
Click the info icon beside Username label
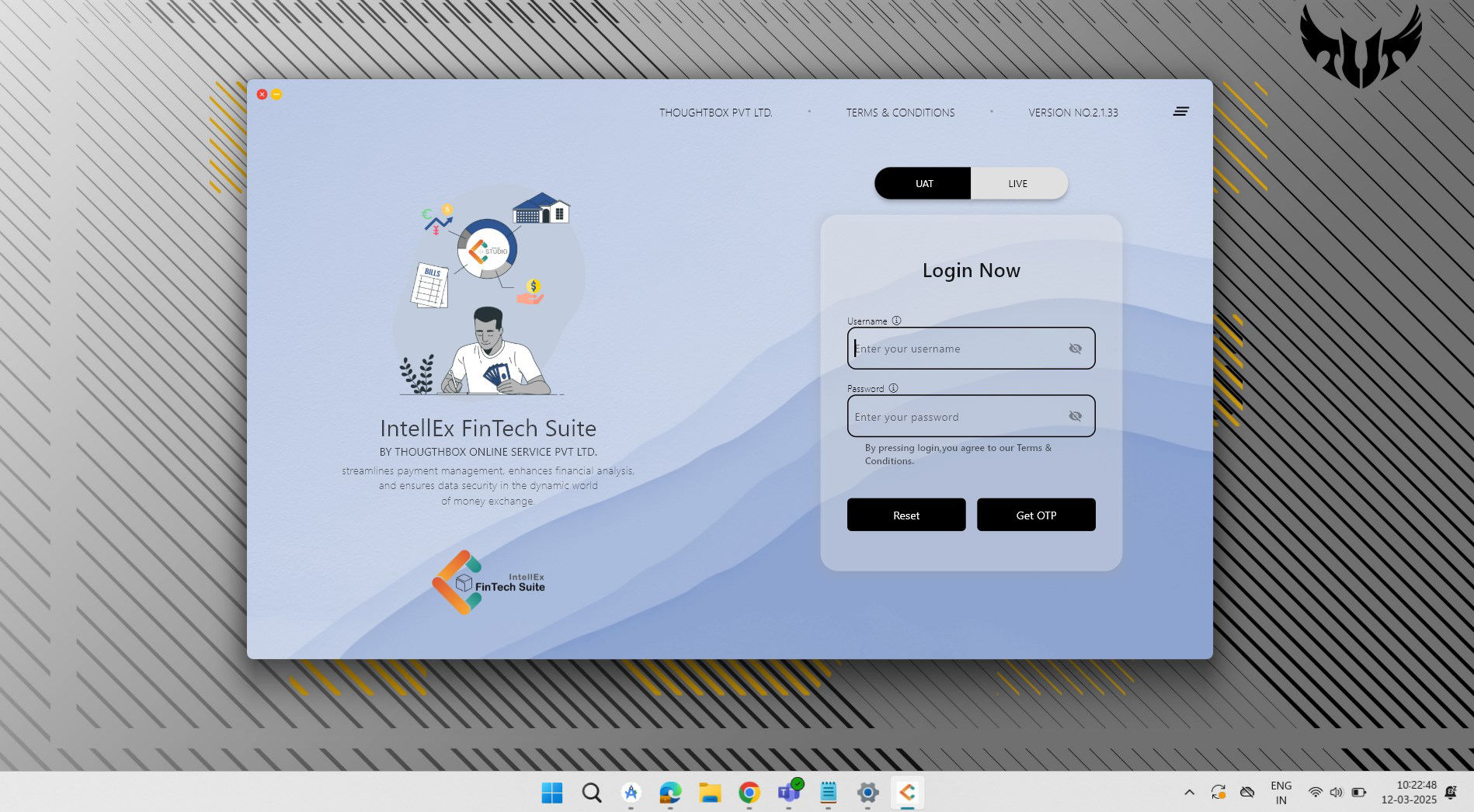click(897, 320)
